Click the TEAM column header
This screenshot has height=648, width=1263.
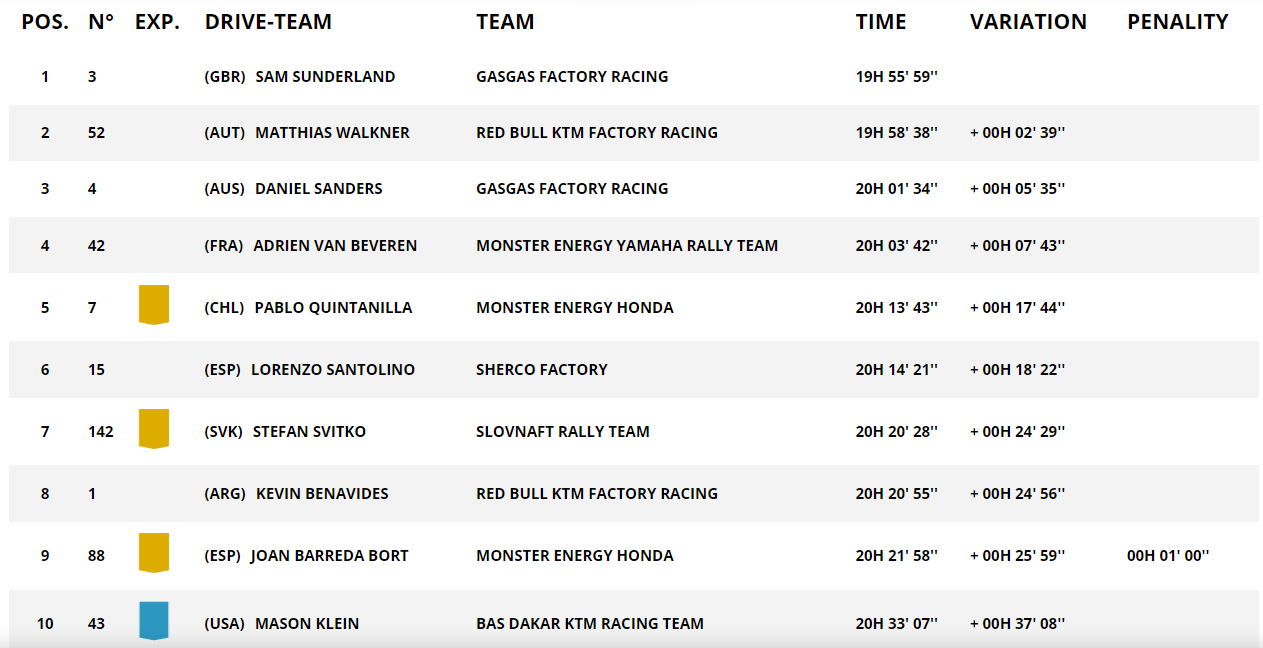505,22
